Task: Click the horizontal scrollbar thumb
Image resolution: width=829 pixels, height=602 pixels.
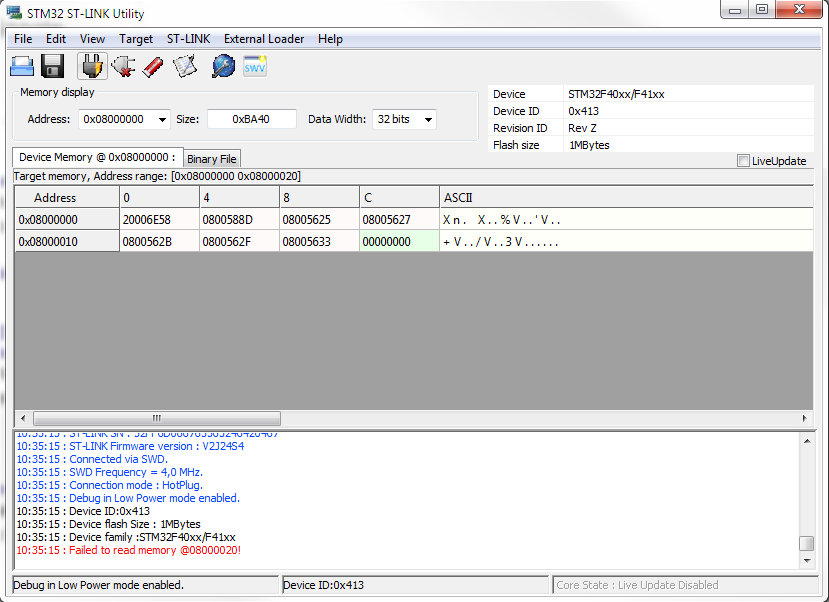Action: pyautogui.click(x=156, y=418)
